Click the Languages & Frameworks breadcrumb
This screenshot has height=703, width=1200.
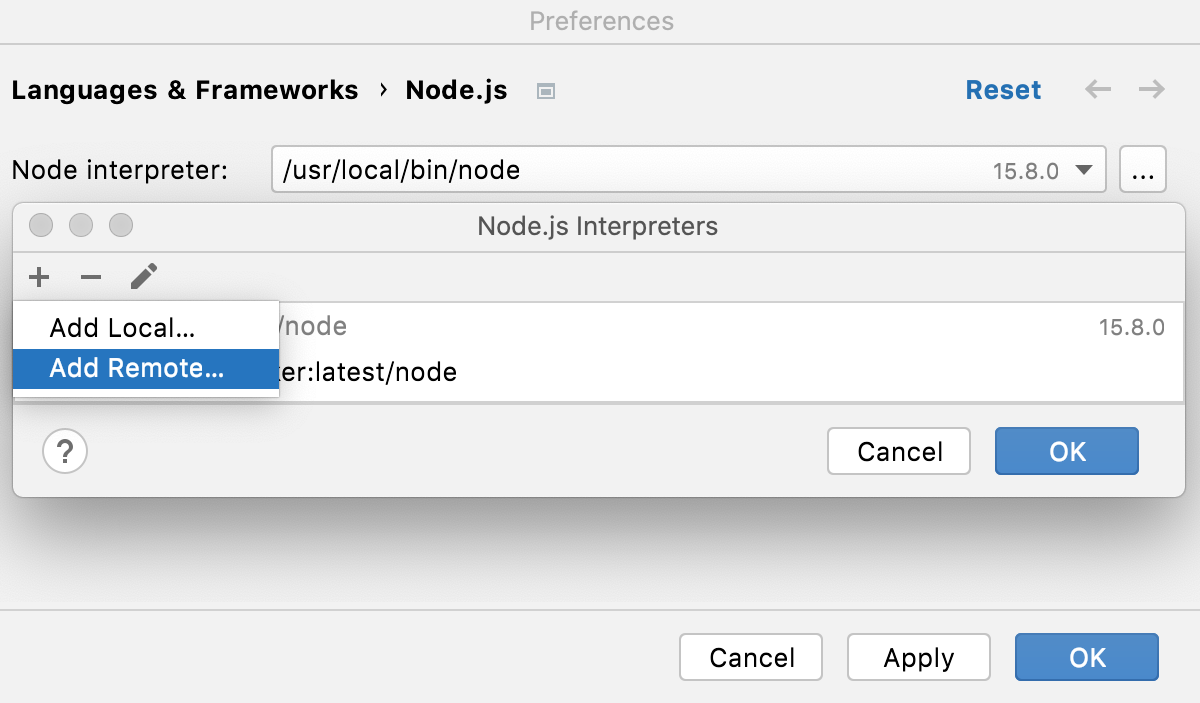coord(184,90)
